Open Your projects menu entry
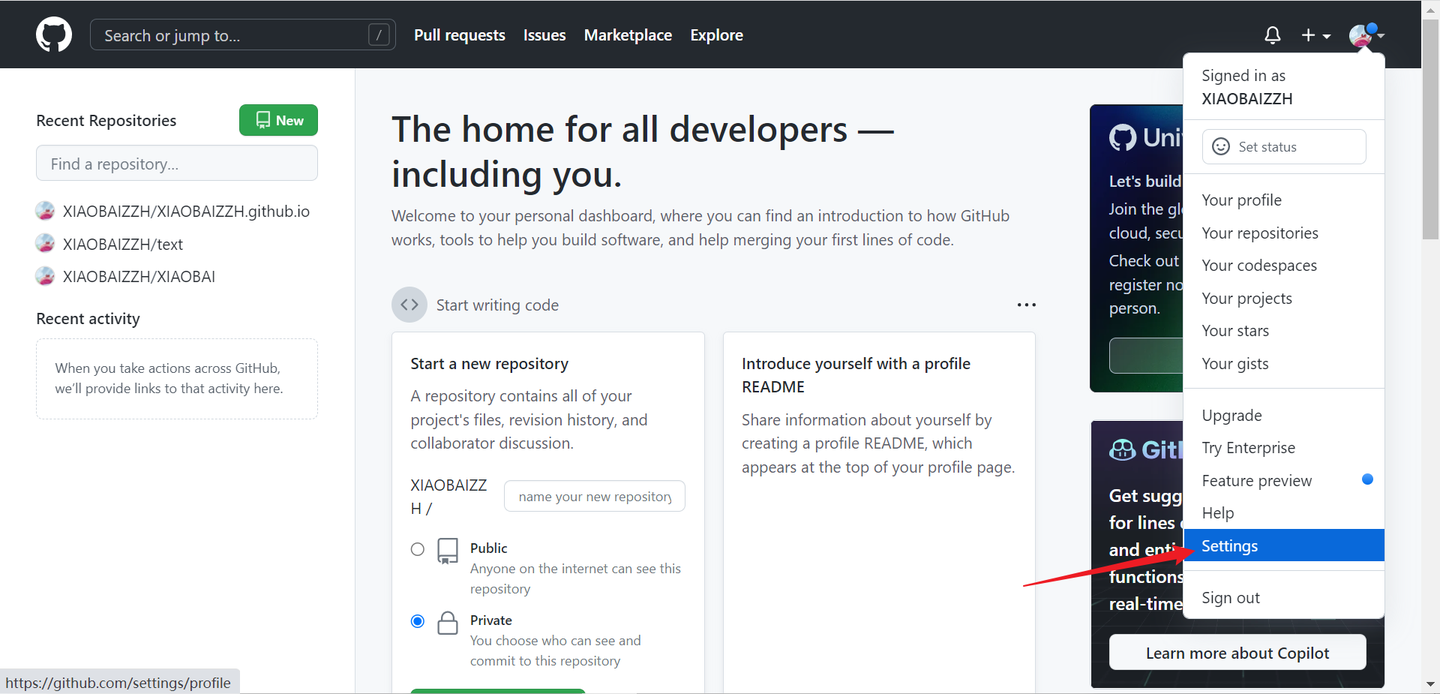1440x694 pixels. coord(1284,298)
